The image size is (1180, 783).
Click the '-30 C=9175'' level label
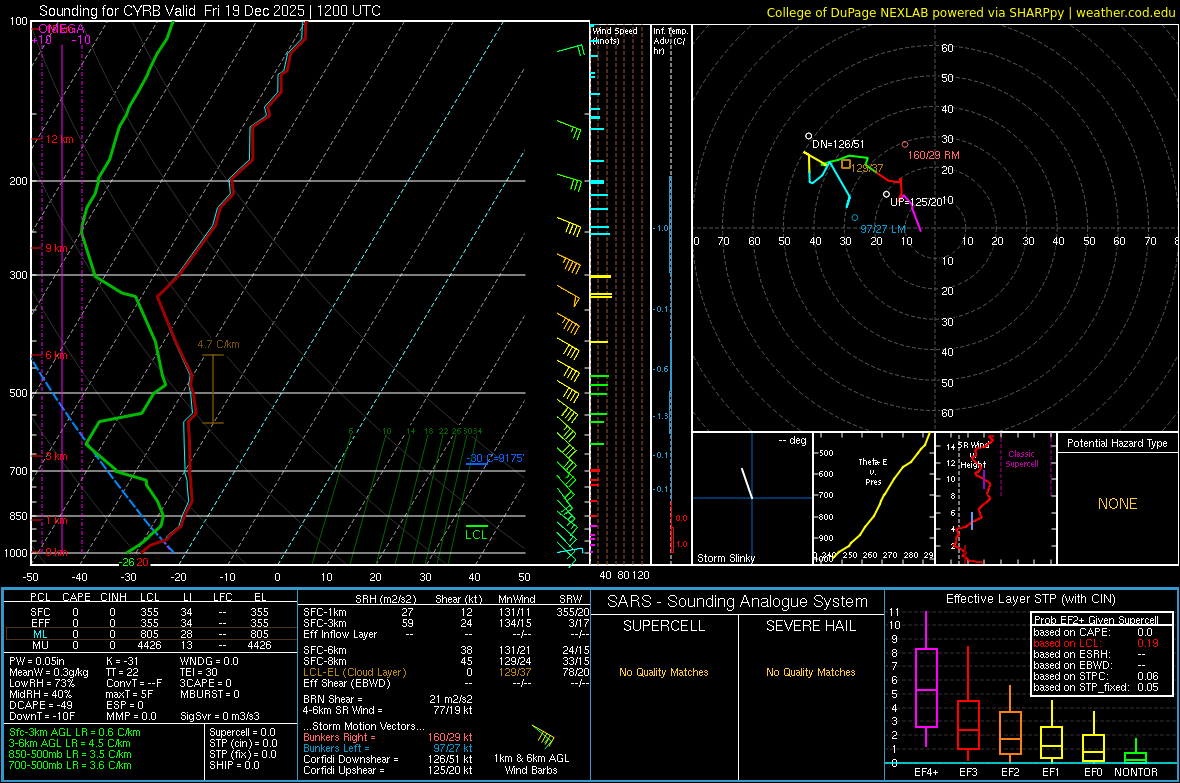point(495,458)
